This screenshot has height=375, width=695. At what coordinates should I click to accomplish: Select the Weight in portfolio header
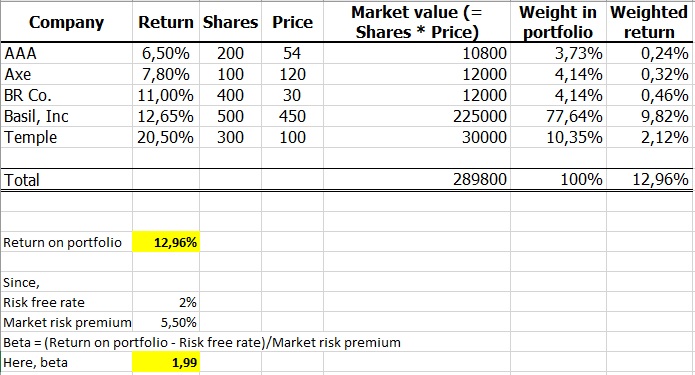point(558,22)
